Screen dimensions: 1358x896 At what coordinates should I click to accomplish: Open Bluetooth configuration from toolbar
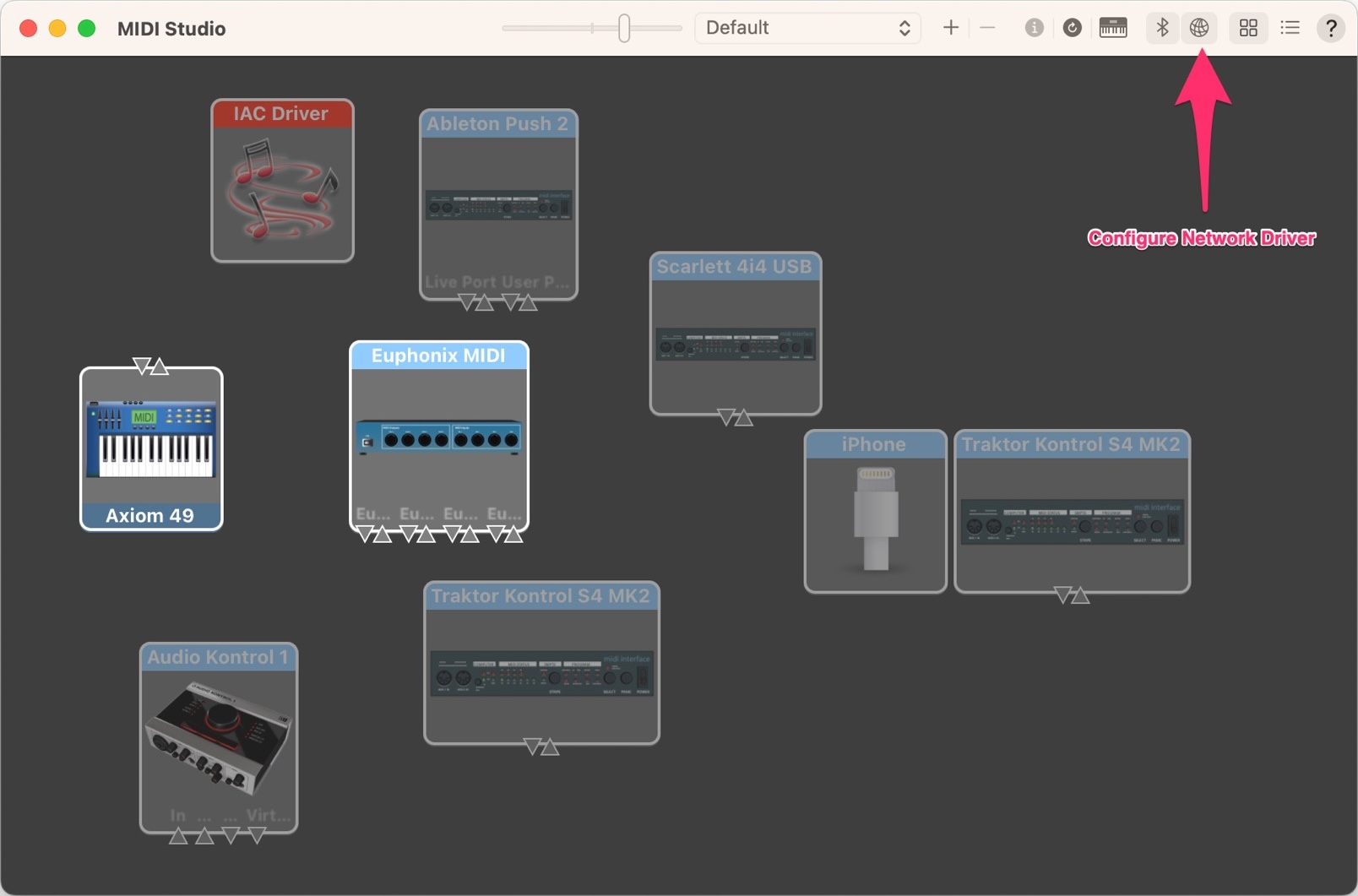(x=1162, y=28)
